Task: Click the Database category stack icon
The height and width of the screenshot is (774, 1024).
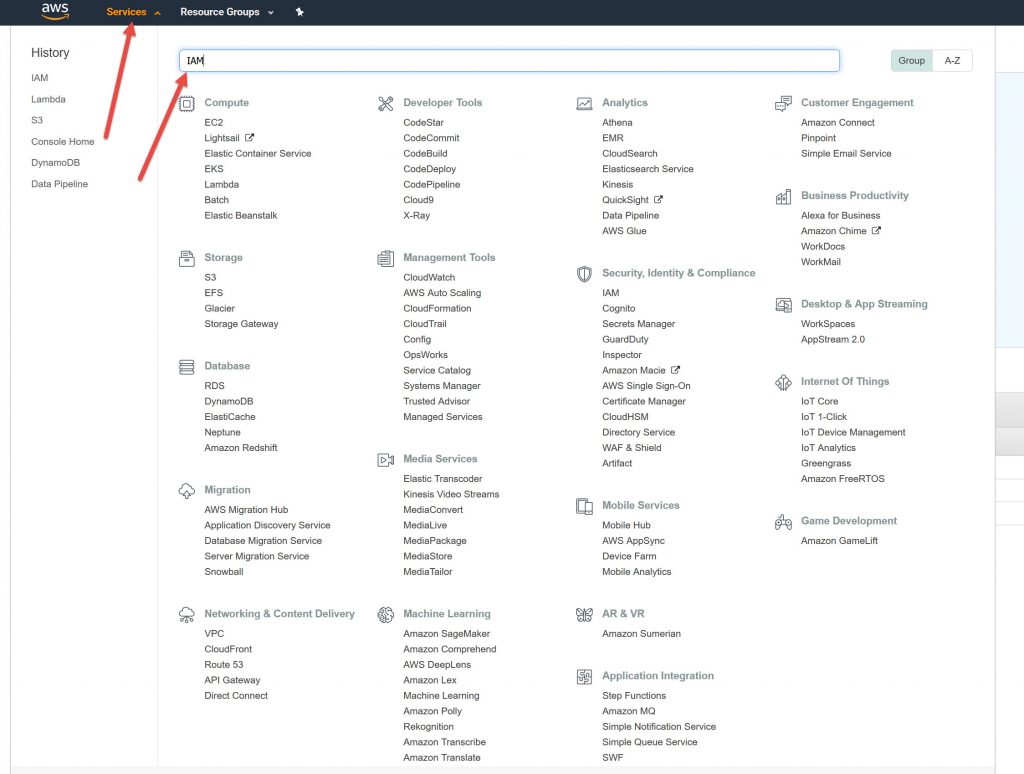Action: tap(186, 367)
